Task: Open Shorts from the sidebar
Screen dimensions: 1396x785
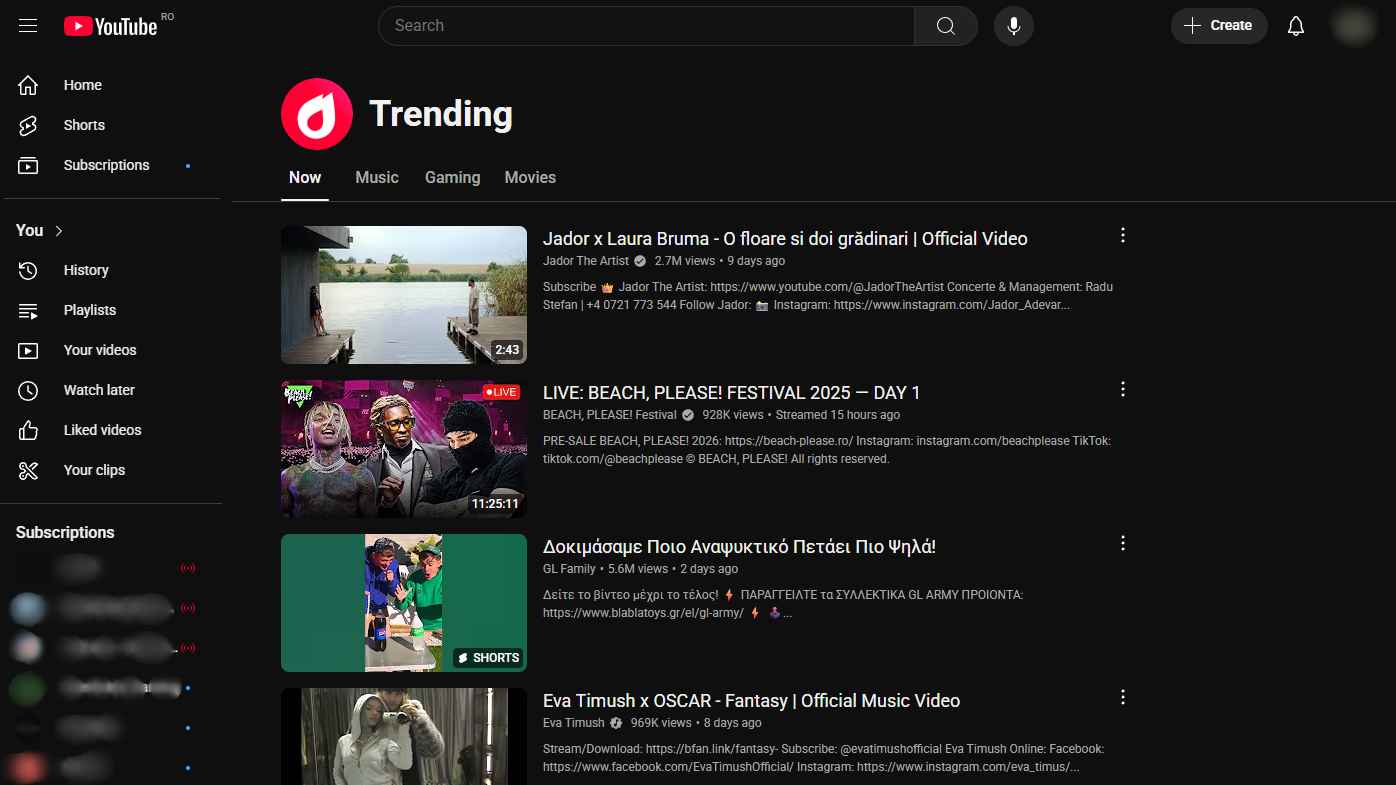Action: point(84,125)
